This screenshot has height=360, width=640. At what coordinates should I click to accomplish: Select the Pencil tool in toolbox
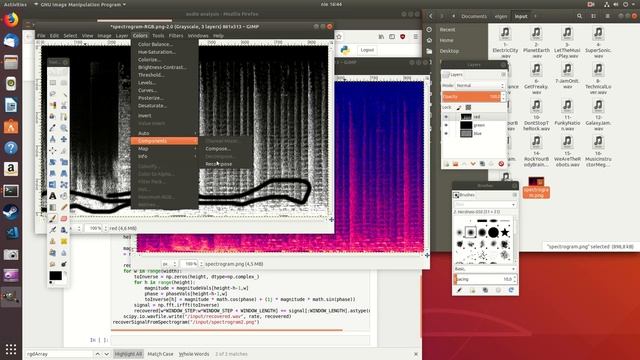click(x=64, y=208)
